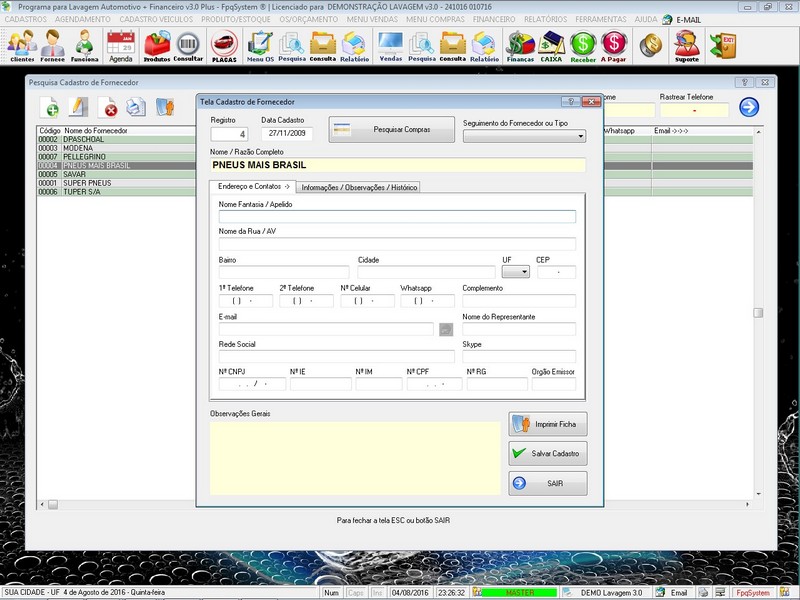Open the Menu OS icon
This screenshot has height=600, width=800.
261,46
